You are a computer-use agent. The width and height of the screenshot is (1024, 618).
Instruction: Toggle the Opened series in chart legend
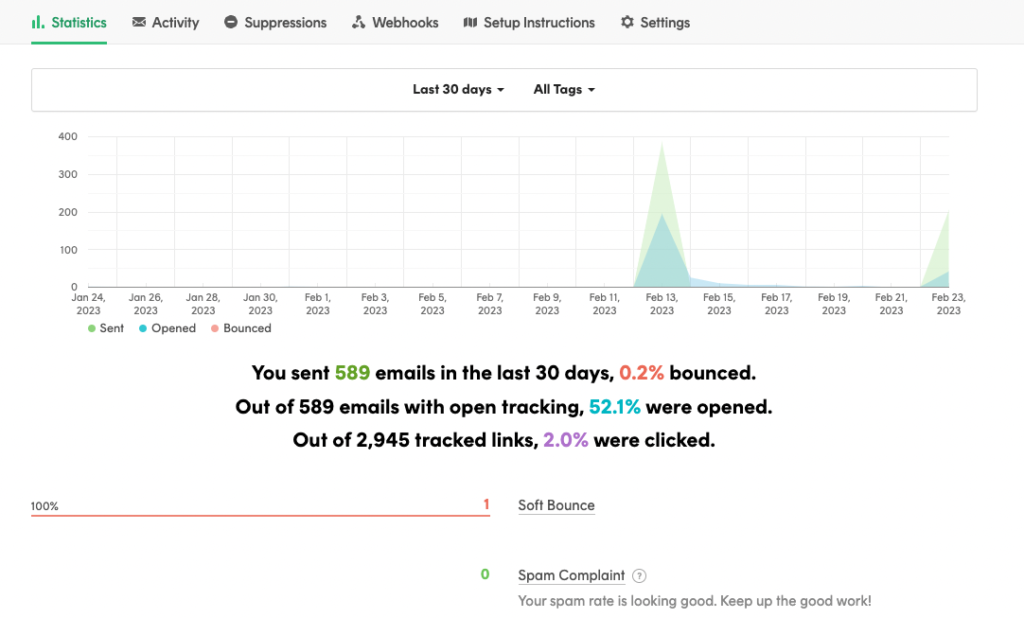[x=167, y=328]
